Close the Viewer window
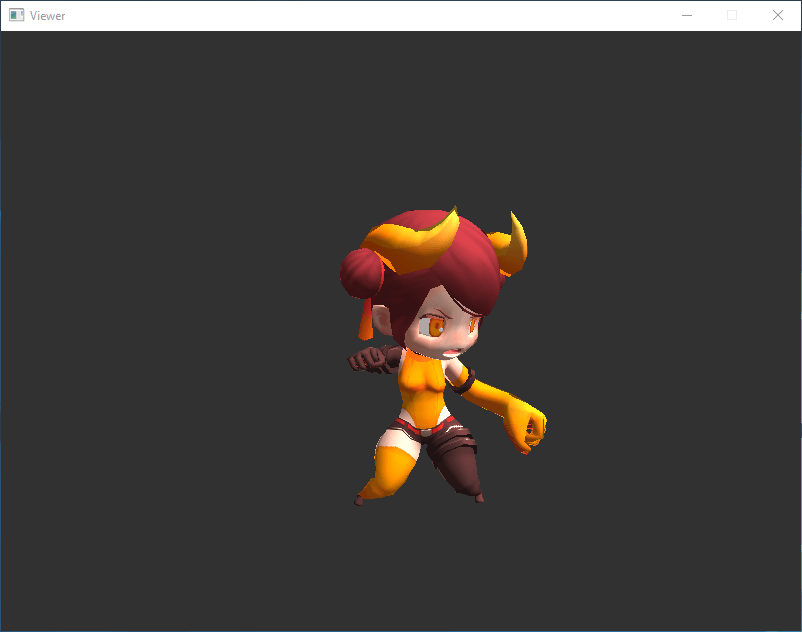 777,15
